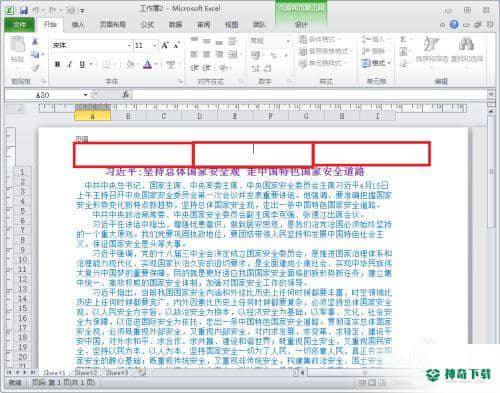The height and width of the screenshot is (393, 500).
Task: Click the Save icon in quick access toolbar
Action: [x=24, y=10]
